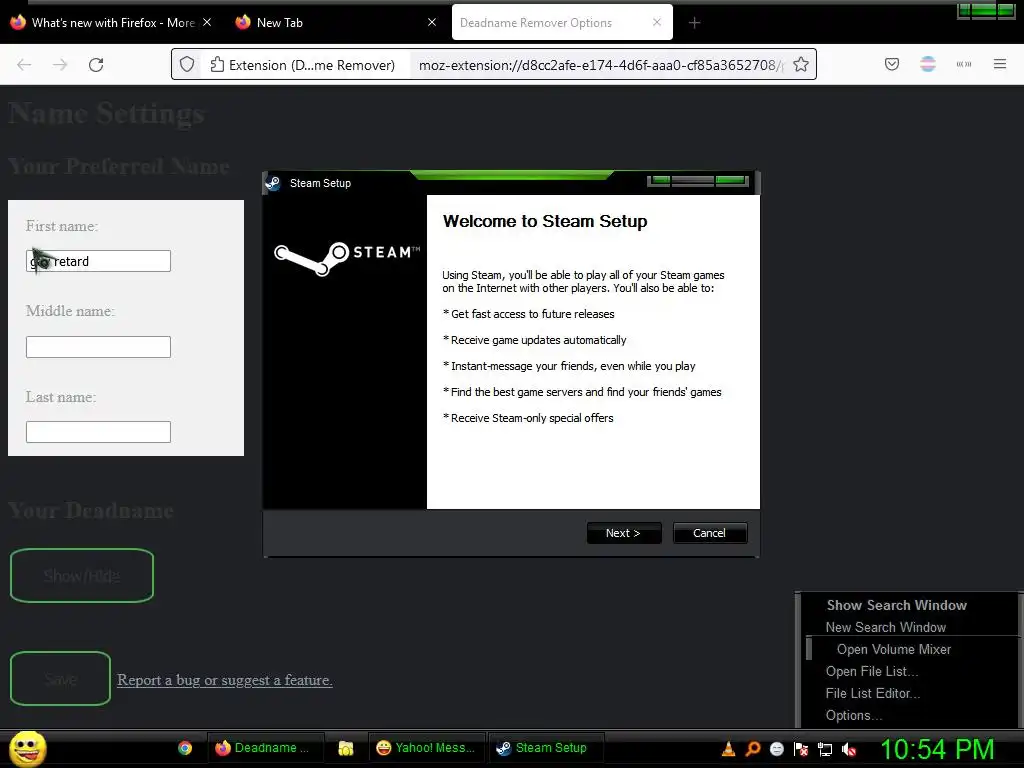1024x768 pixels.
Task: Click the muted speaker volume tray icon
Action: coord(849,749)
